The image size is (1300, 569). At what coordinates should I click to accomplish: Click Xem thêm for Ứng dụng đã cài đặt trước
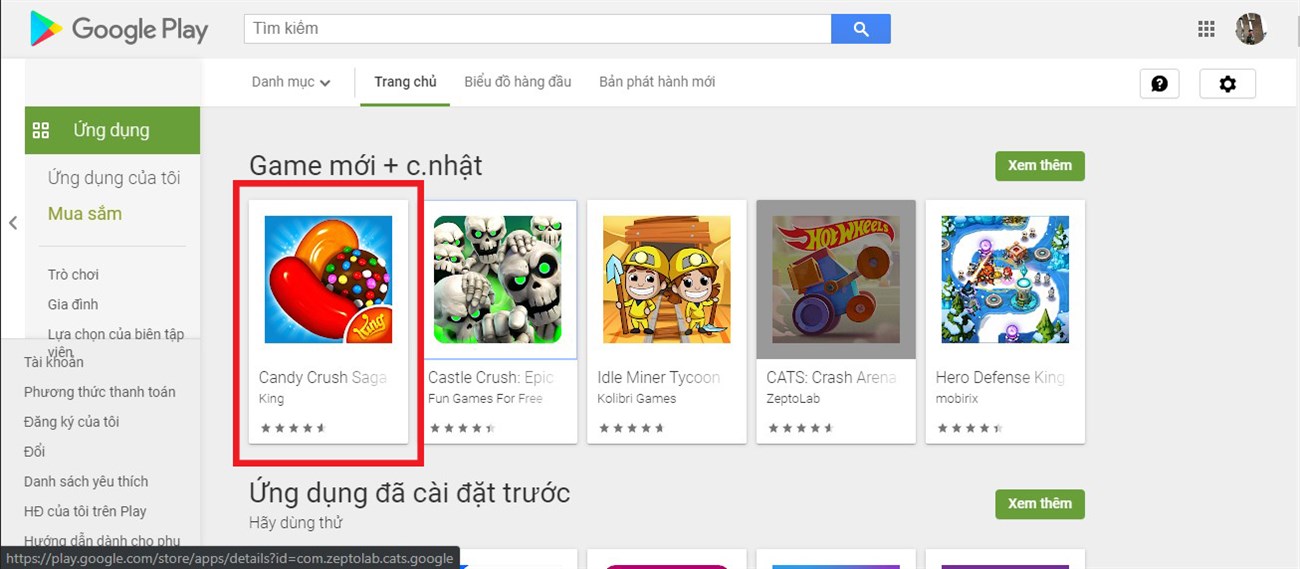1040,504
